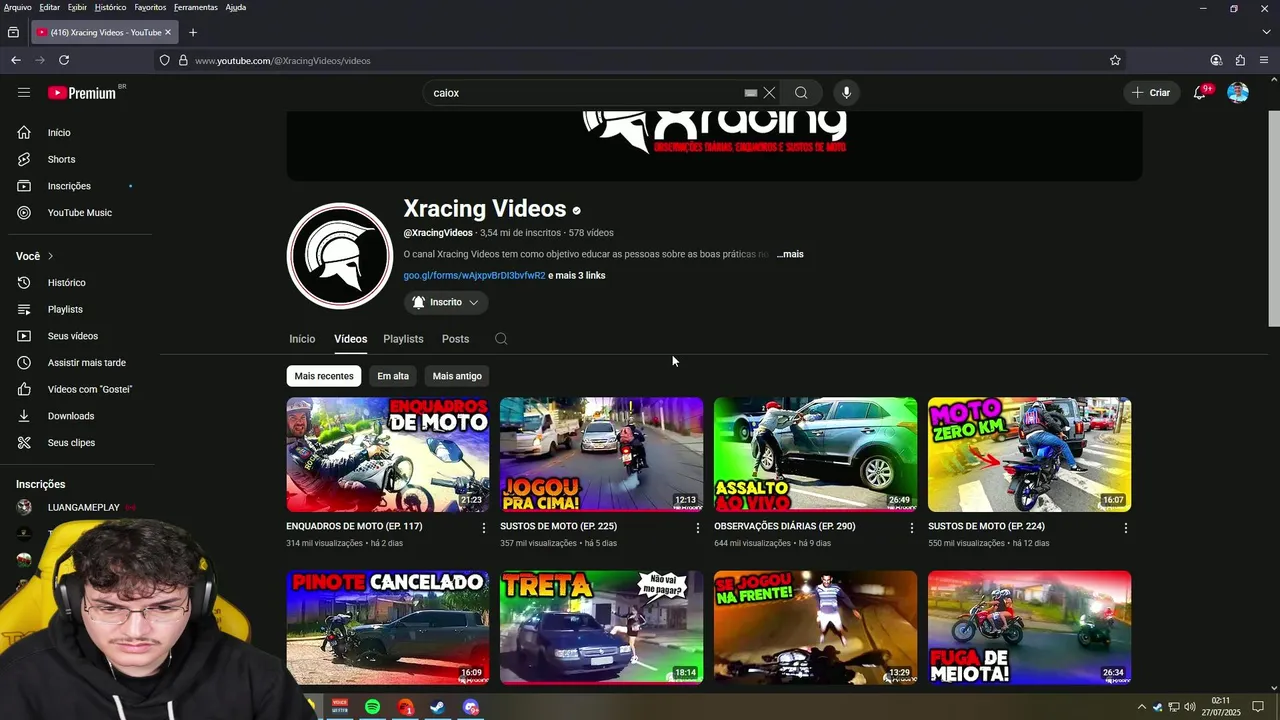Play ENQUADROS DE MOTO thumbnail

[388, 455]
